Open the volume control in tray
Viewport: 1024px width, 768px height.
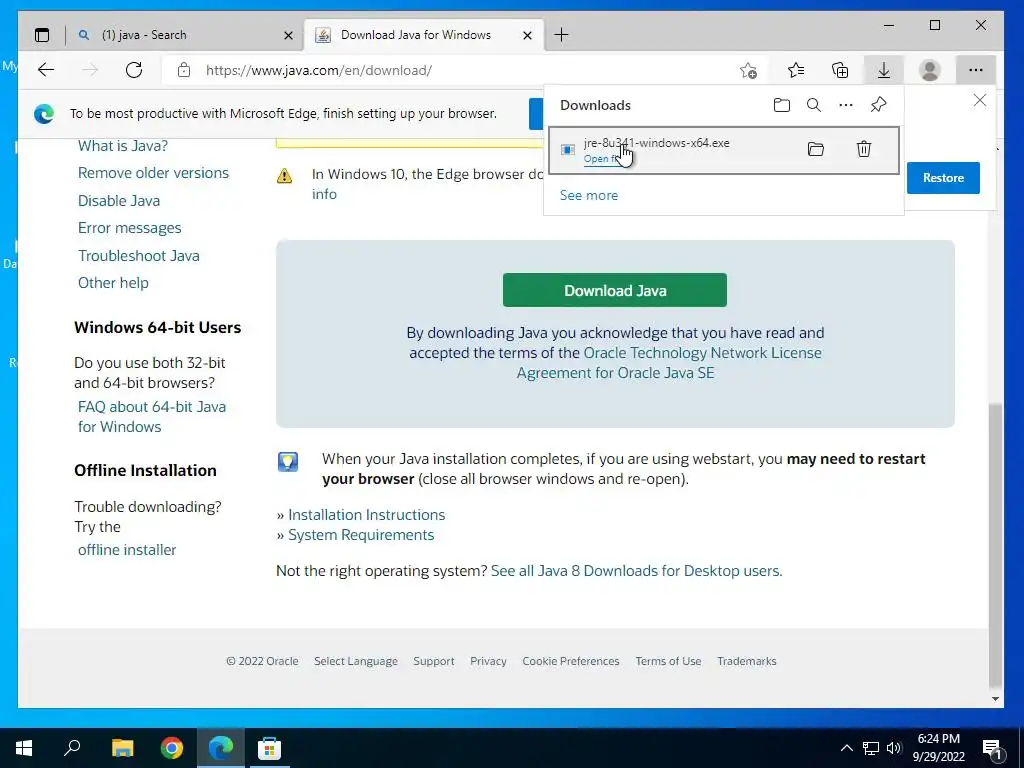894,748
